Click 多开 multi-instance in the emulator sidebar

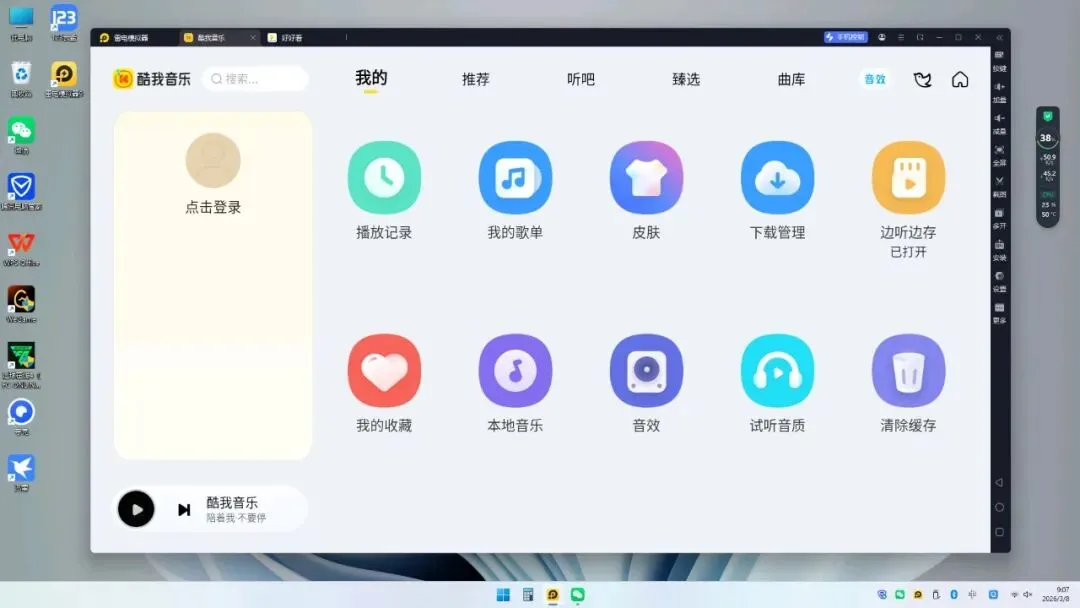point(999,218)
